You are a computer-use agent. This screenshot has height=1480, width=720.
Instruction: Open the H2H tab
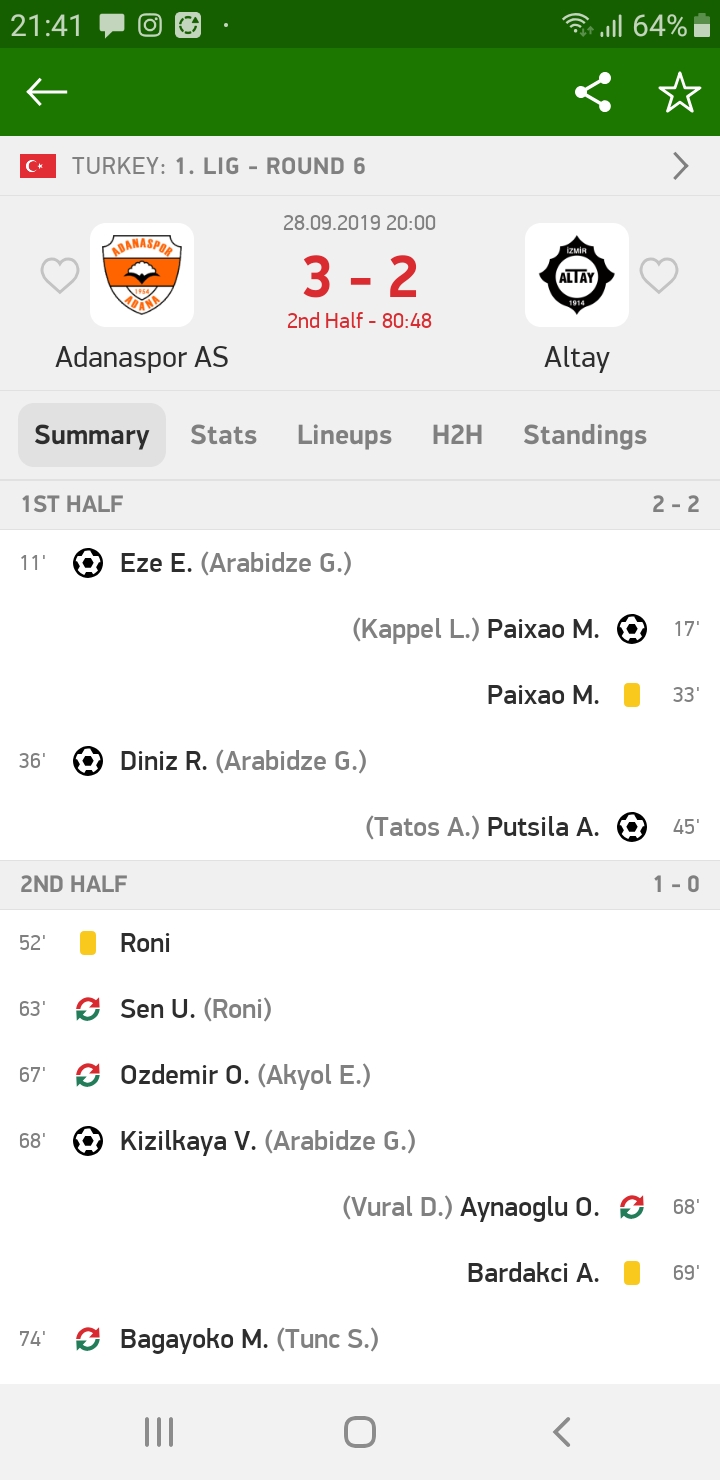pos(457,435)
